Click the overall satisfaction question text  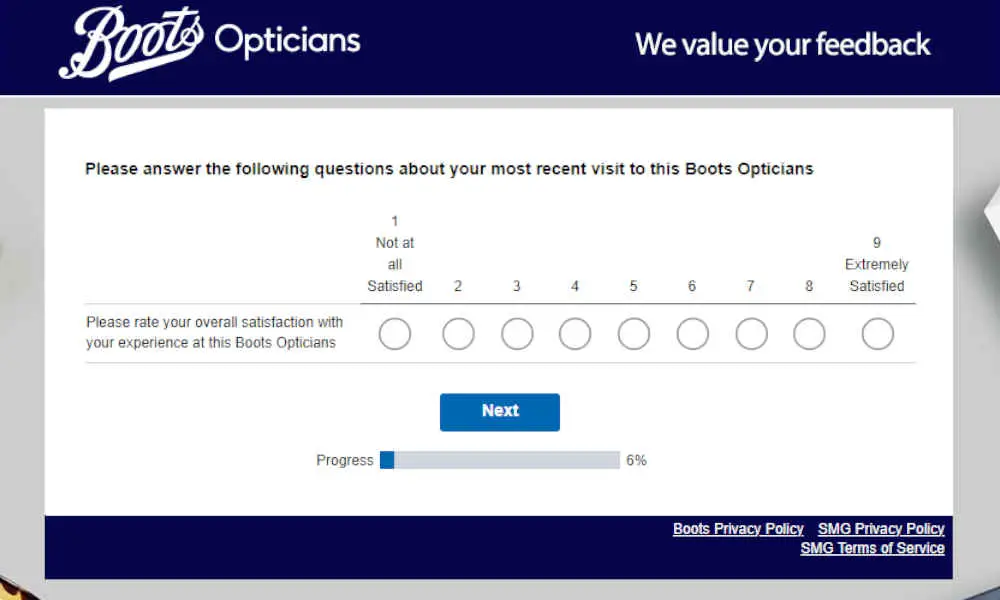coord(214,332)
